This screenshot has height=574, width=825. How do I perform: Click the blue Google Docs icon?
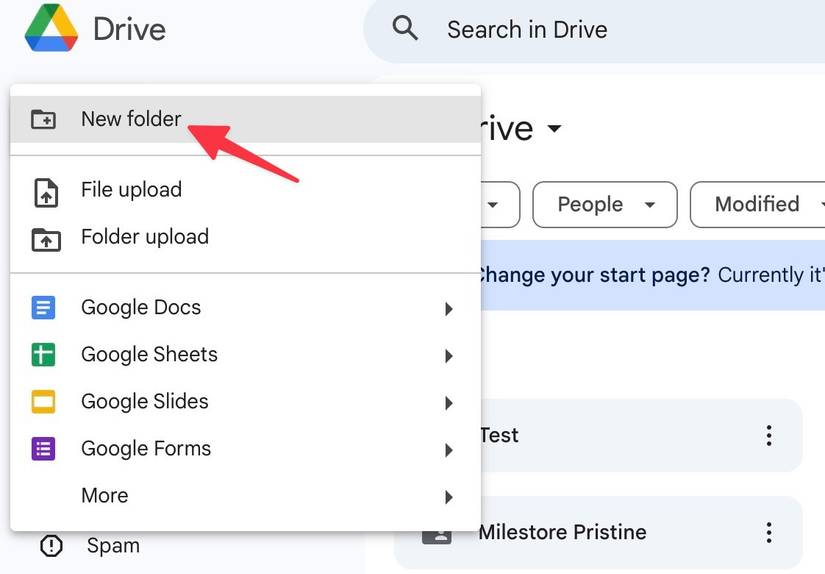[x=44, y=308]
